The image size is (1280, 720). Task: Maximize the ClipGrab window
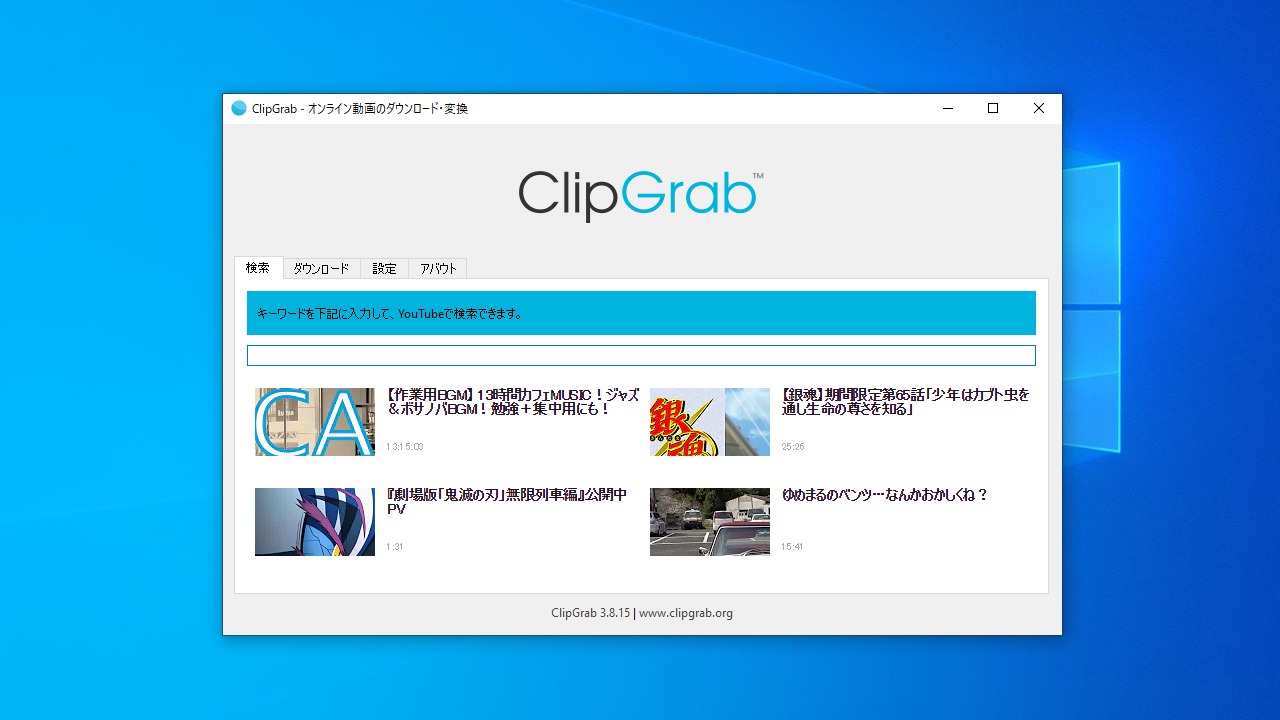pos(993,108)
